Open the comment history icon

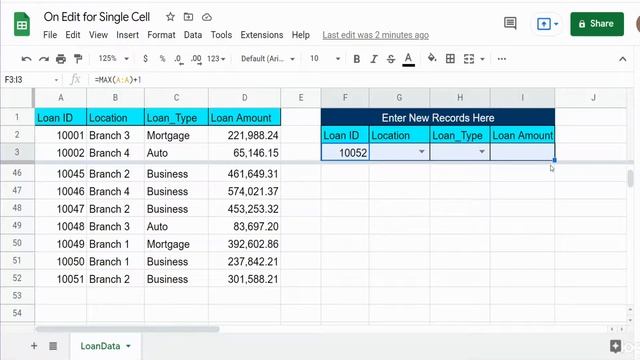coord(510,23)
